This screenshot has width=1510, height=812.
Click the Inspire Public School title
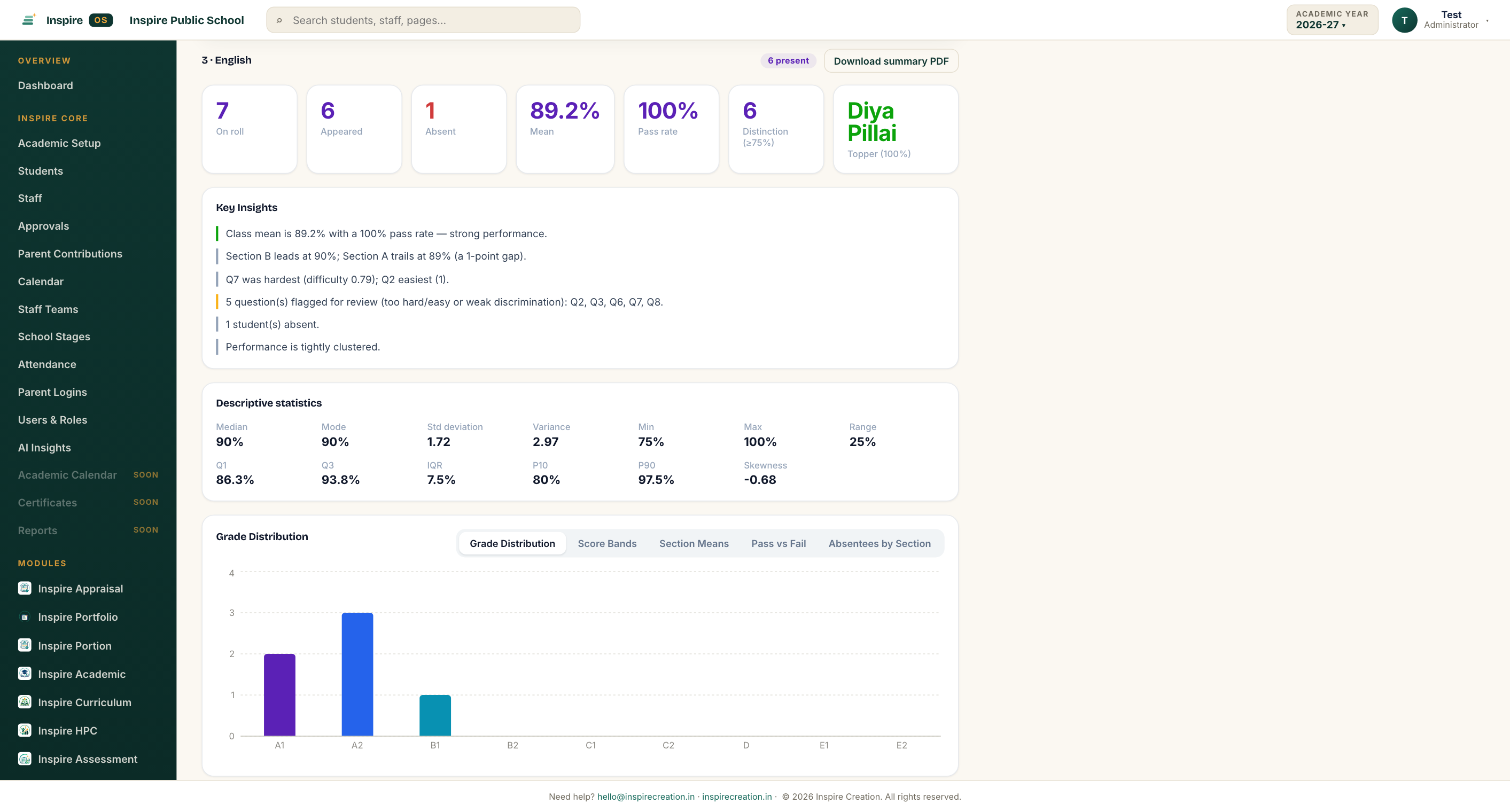coord(186,20)
